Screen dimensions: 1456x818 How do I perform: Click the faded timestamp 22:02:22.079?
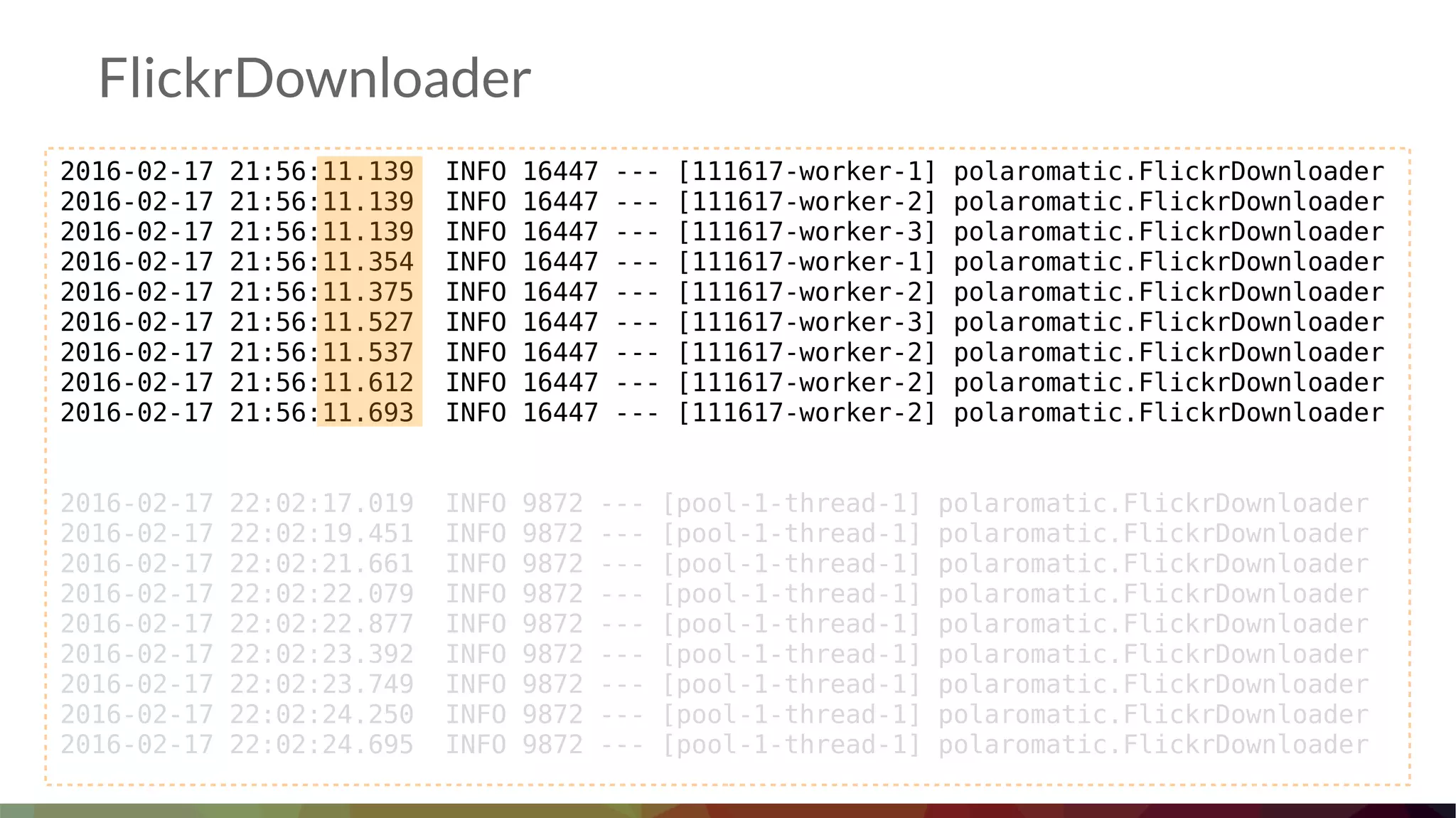click(321, 594)
